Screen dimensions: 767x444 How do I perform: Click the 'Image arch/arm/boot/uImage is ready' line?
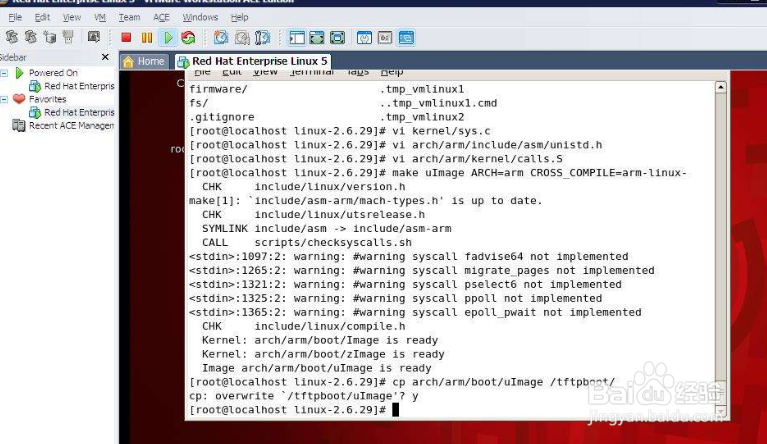point(316,368)
